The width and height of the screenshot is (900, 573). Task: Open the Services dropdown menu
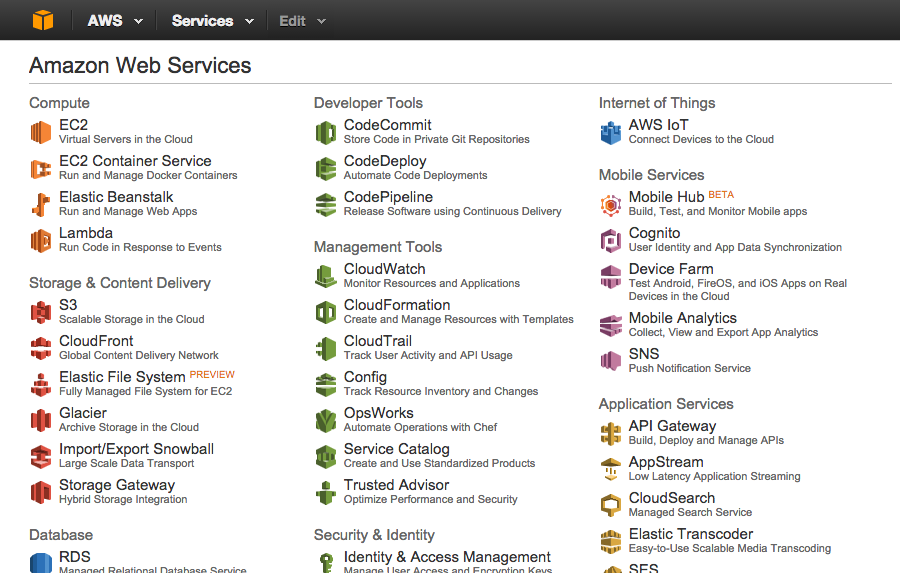coord(212,21)
